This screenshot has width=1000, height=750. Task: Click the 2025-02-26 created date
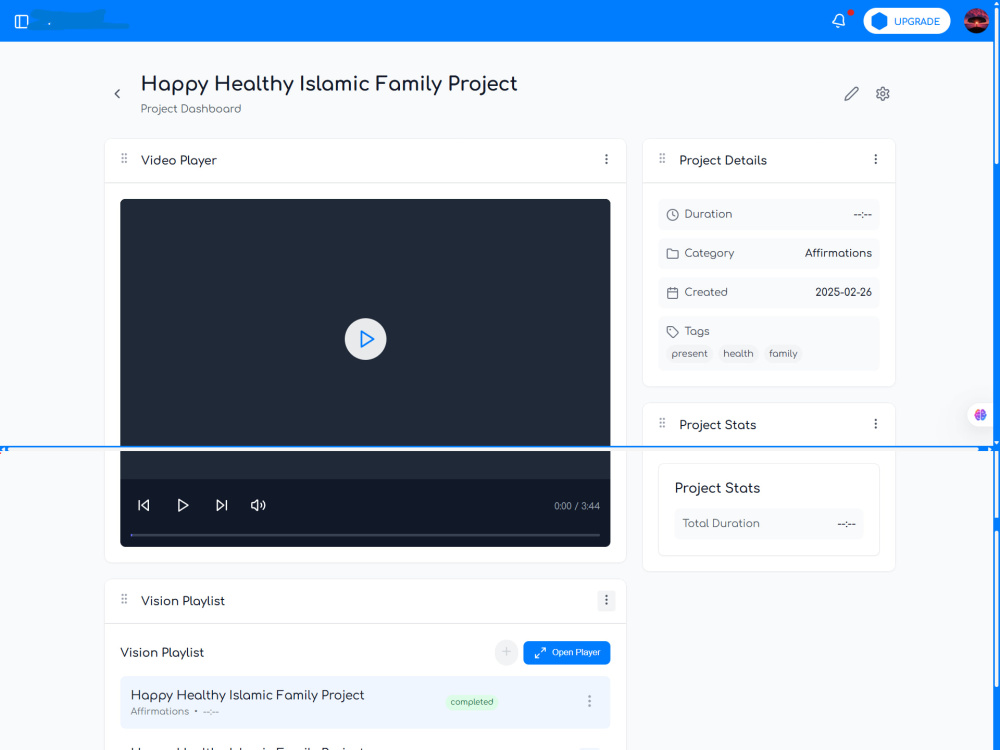[843, 292]
